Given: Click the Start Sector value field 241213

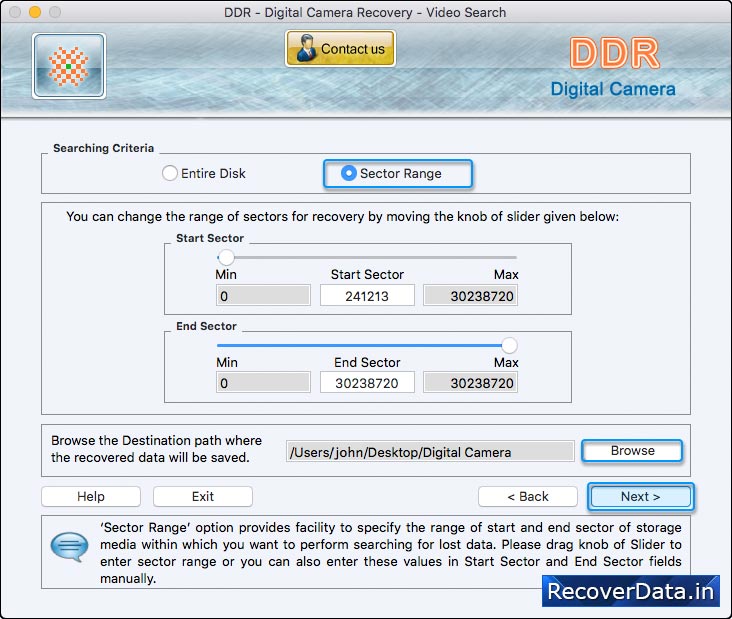Looking at the screenshot, I should (367, 295).
